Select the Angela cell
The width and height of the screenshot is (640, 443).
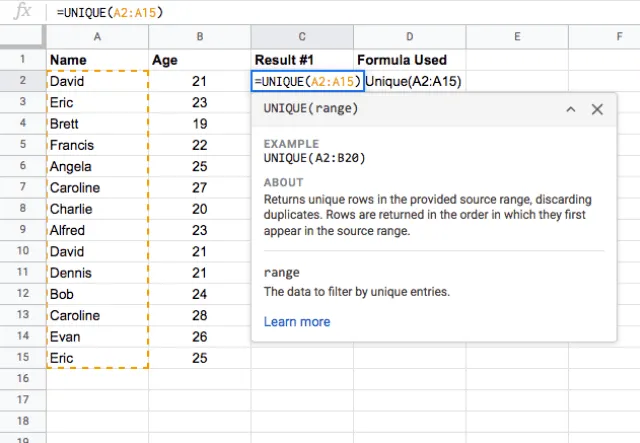(x=98, y=166)
